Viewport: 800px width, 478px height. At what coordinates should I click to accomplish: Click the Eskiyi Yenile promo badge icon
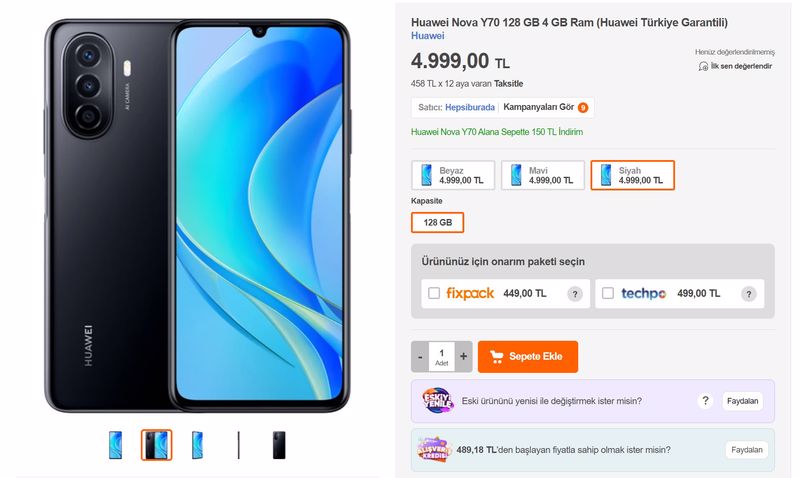[x=438, y=400]
